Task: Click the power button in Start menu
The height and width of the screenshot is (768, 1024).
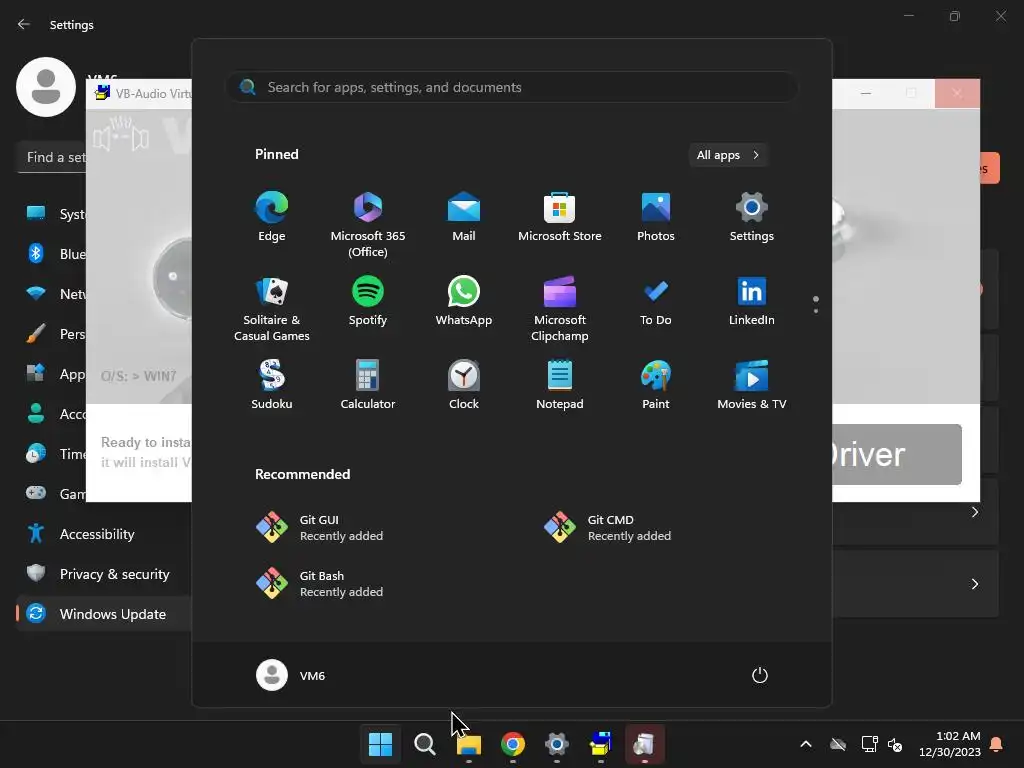Action: click(760, 675)
